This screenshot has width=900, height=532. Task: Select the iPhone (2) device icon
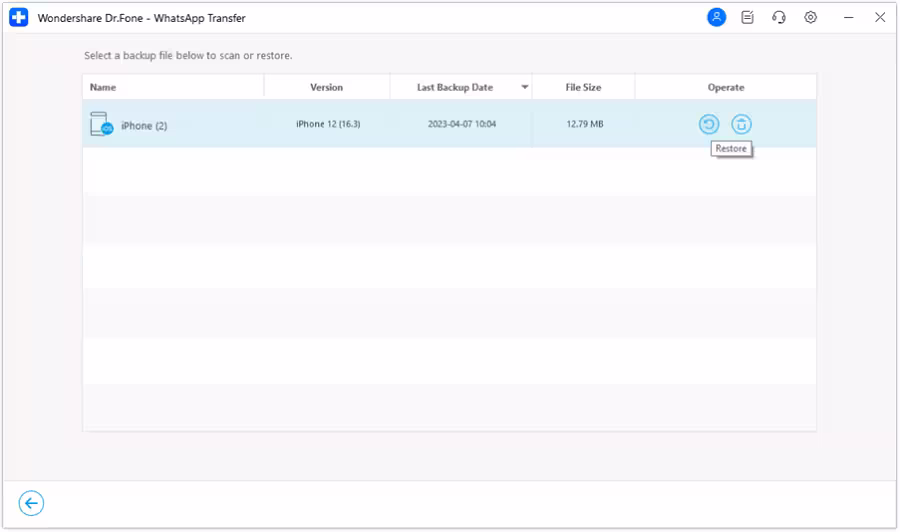tap(102, 124)
